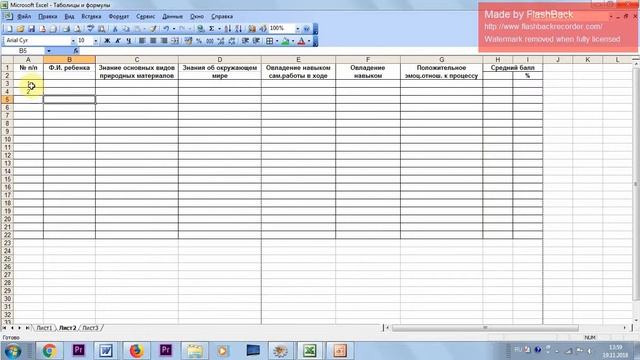Expand the AutoSum functions arrow
640x360 pixels.
[x=219, y=29]
